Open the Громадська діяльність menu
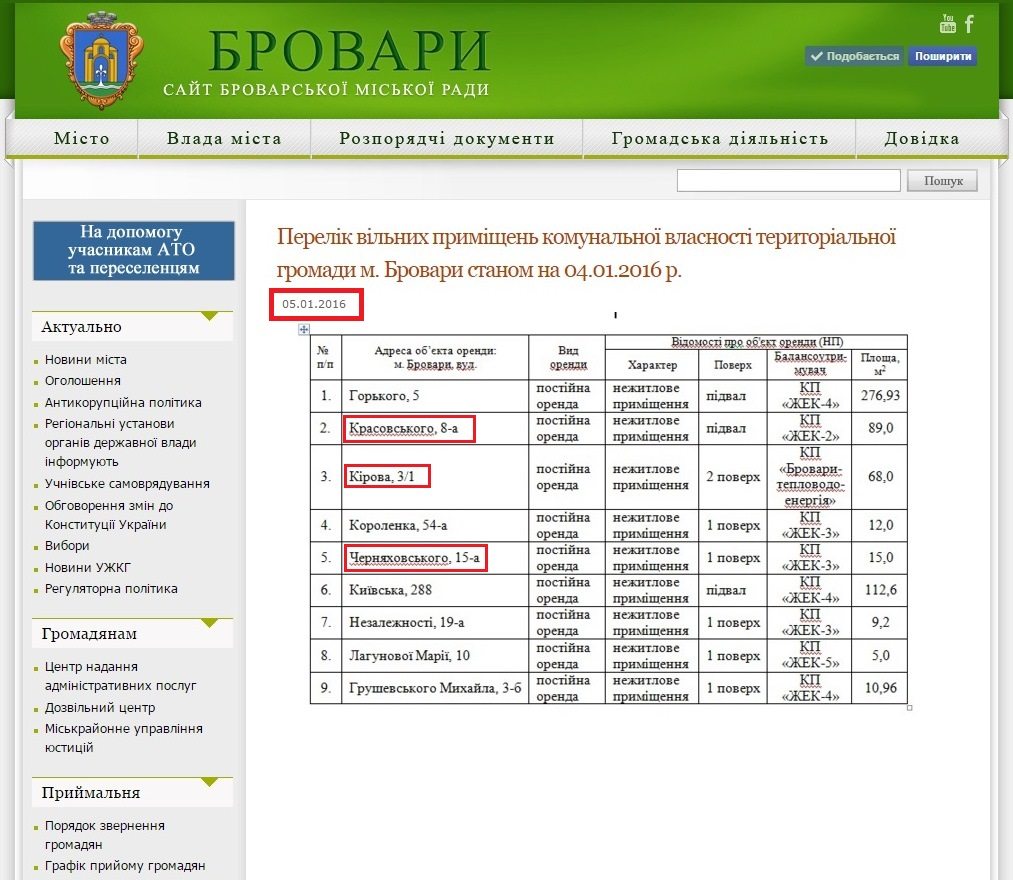This screenshot has width=1013, height=880. [720, 138]
